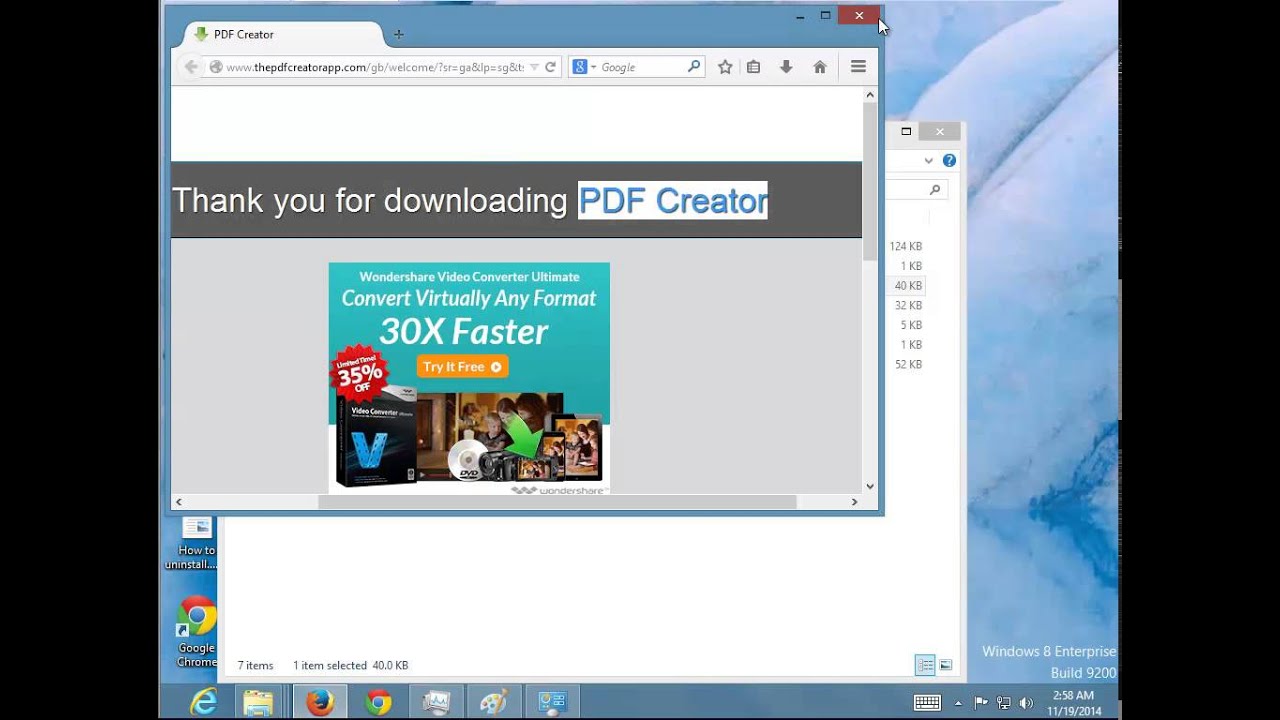Open the Firefox hamburger menu

(x=858, y=67)
